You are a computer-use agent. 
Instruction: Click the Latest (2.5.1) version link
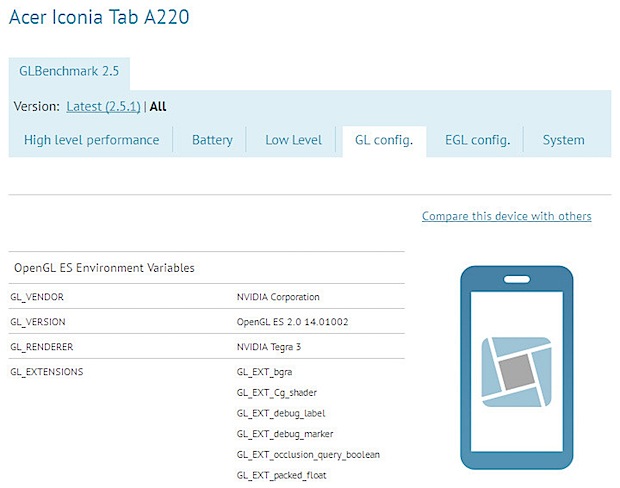pos(104,106)
